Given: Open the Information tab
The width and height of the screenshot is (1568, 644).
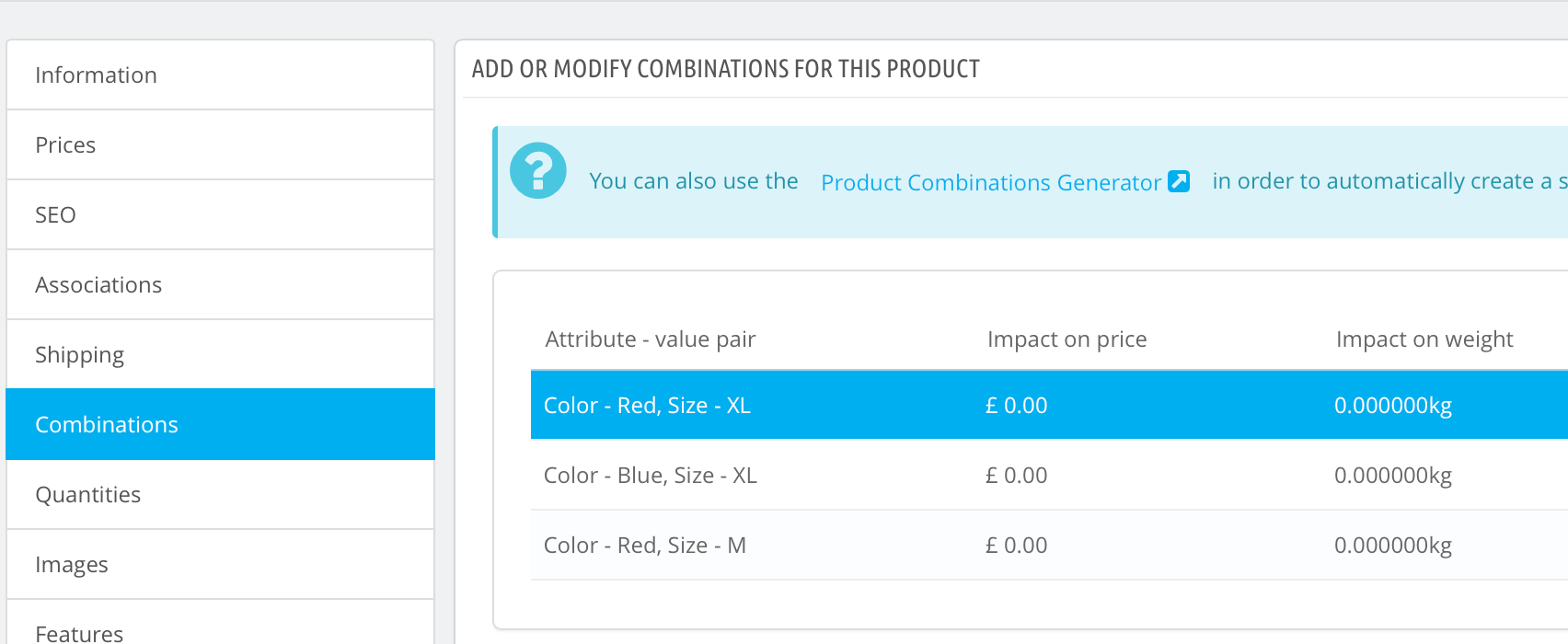Looking at the screenshot, I should pyautogui.click(x=220, y=75).
